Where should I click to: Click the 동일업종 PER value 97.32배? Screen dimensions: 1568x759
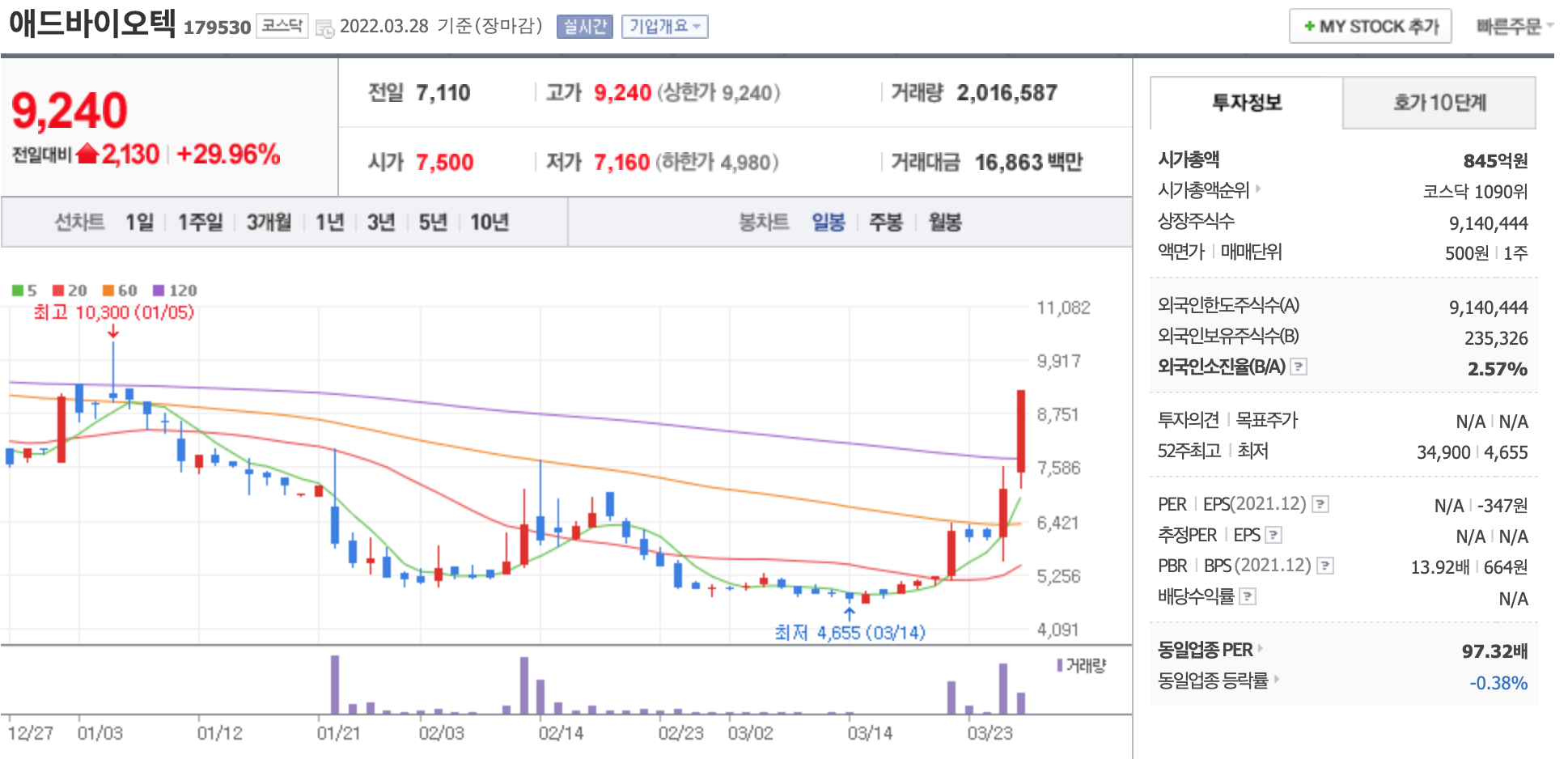tap(1495, 651)
